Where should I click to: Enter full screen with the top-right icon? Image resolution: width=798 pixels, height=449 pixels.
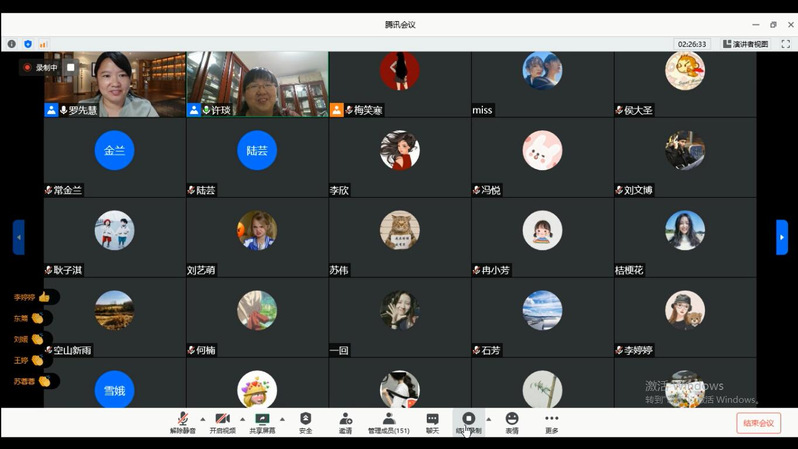click(787, 44)
